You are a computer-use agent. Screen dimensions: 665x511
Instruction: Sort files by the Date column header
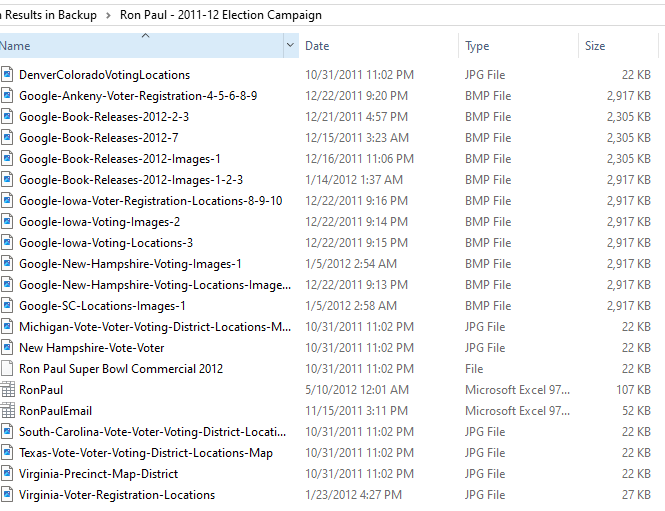[378, 45]
